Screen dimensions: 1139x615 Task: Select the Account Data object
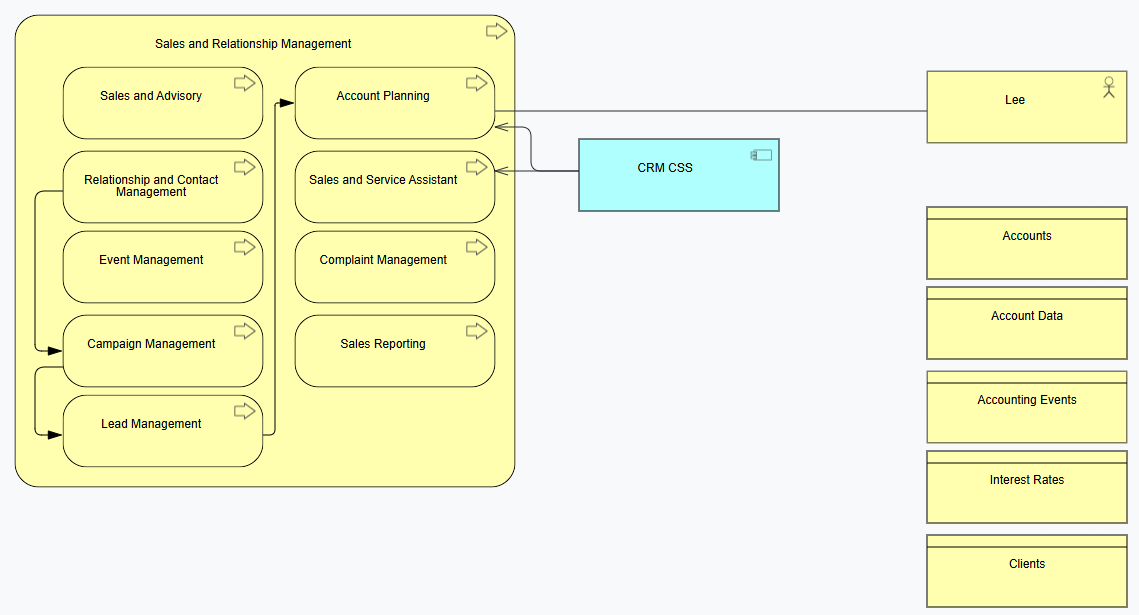click(1026, 323)
